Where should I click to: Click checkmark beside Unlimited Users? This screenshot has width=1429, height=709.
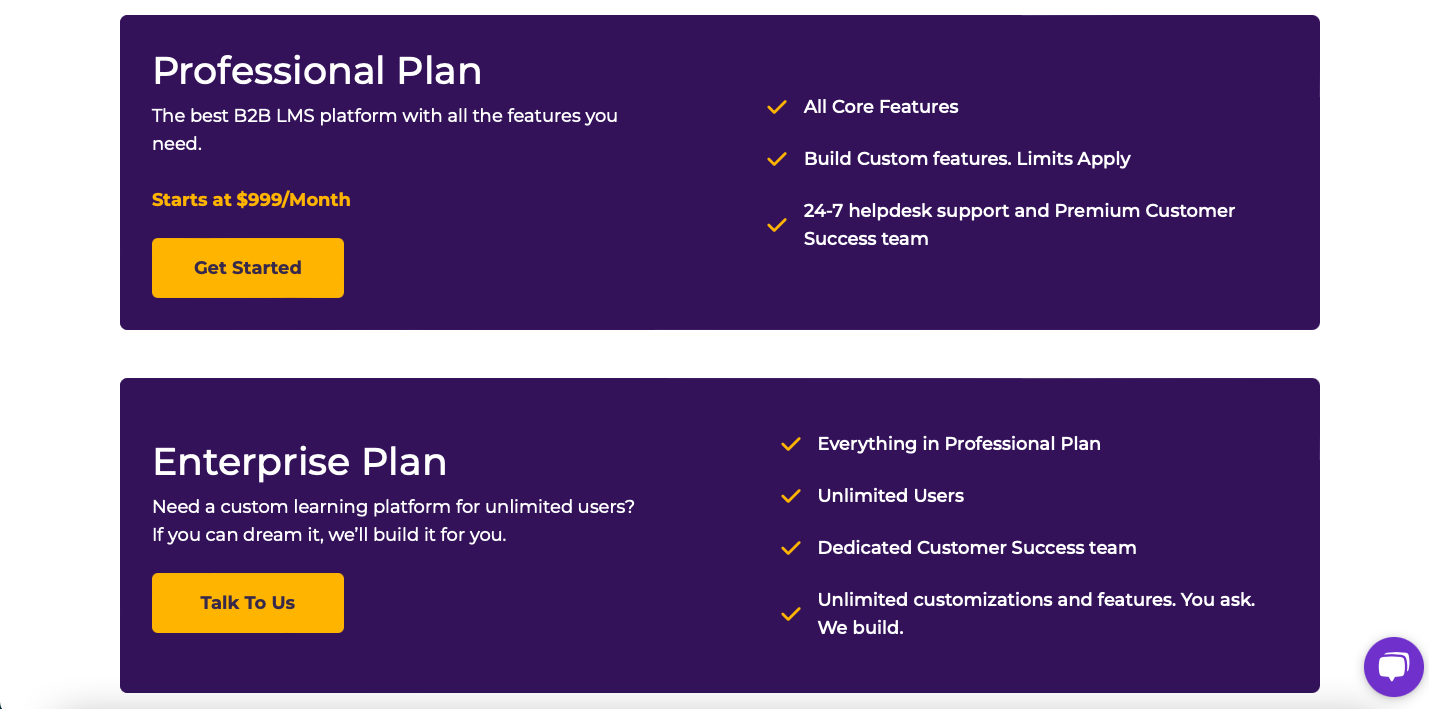coord(791,496)
